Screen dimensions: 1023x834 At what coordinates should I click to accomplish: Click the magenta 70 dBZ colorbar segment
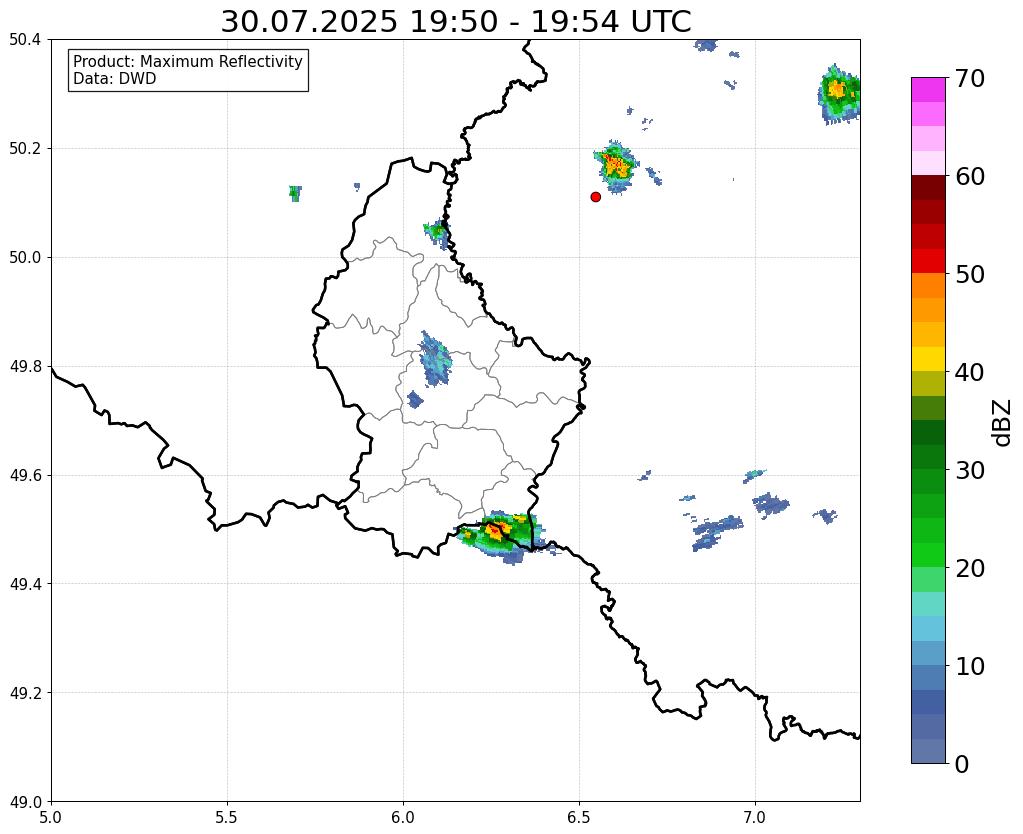pos(928,89)
